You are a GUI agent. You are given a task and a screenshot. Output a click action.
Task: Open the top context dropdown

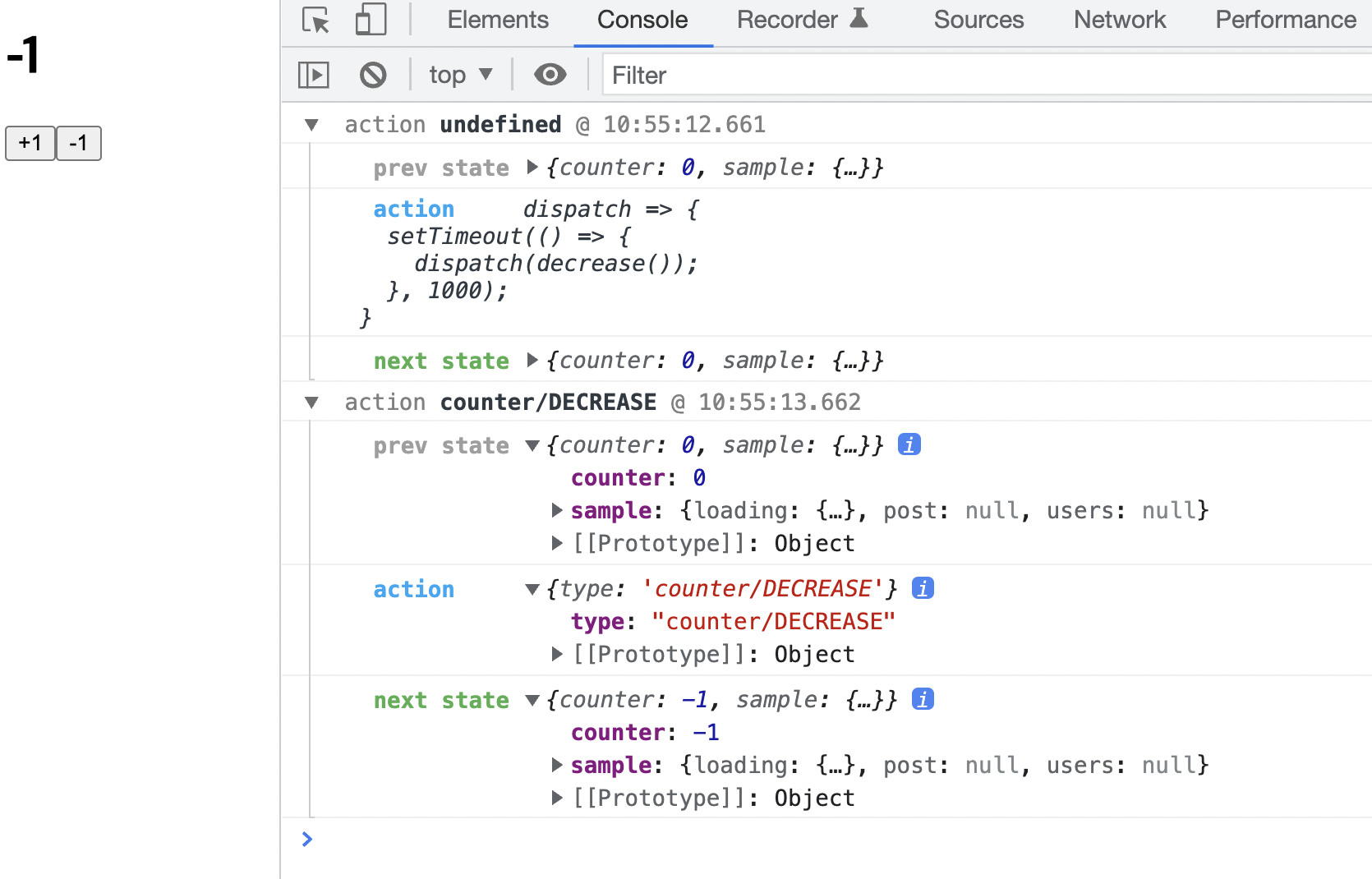tap(460, 76)
